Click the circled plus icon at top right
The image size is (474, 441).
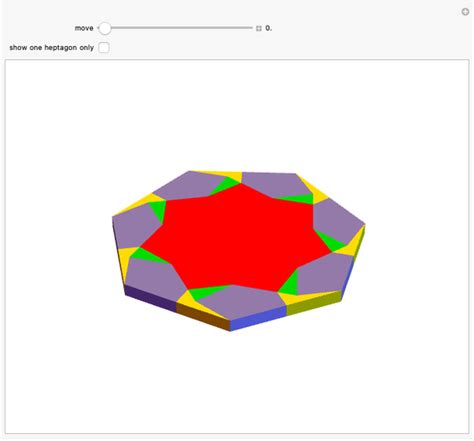click(465, 12)
